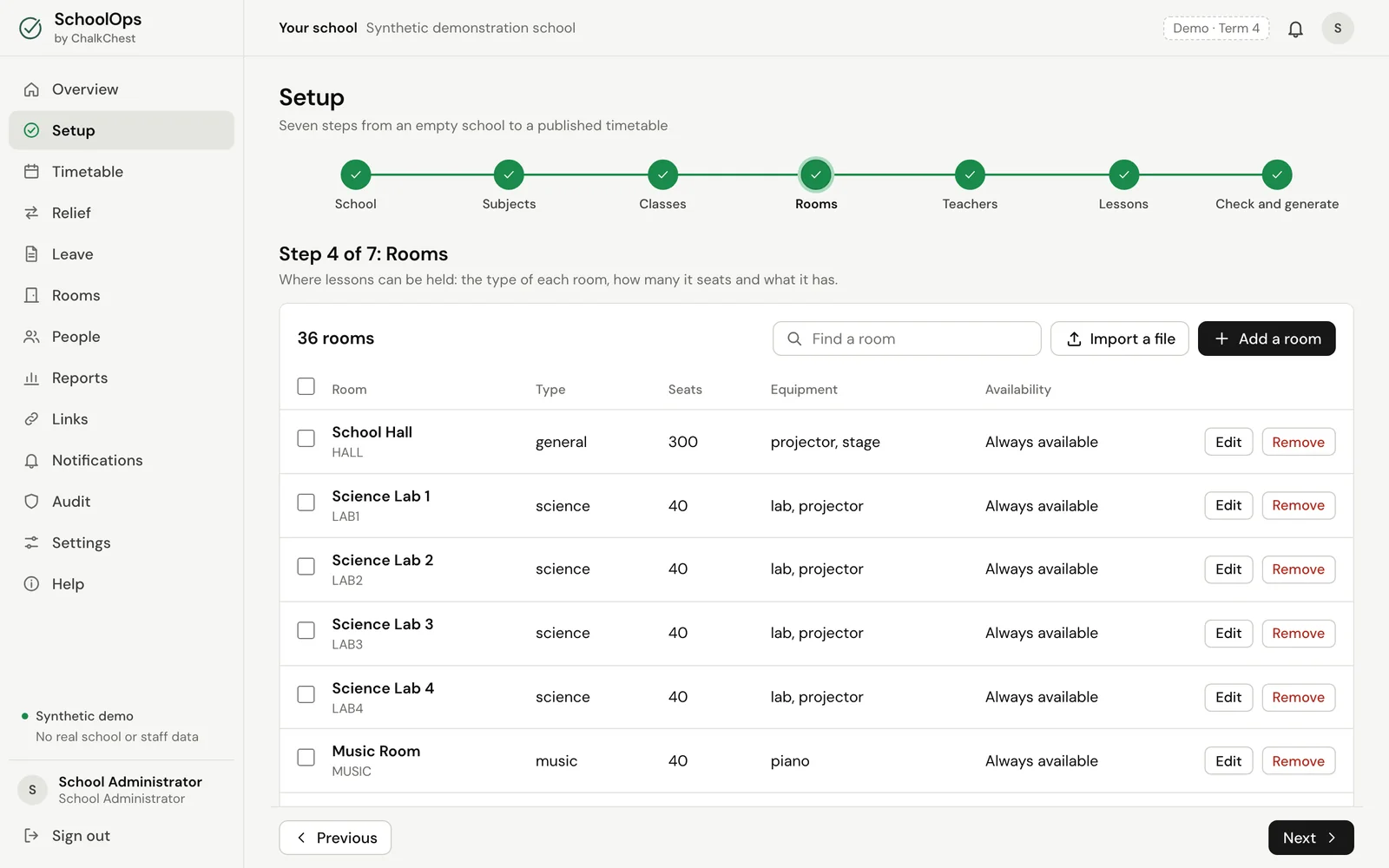Viewport: 1389px width, 868px height.
Task: Go to Check and generate step circle
Action: coord(1277,174)
